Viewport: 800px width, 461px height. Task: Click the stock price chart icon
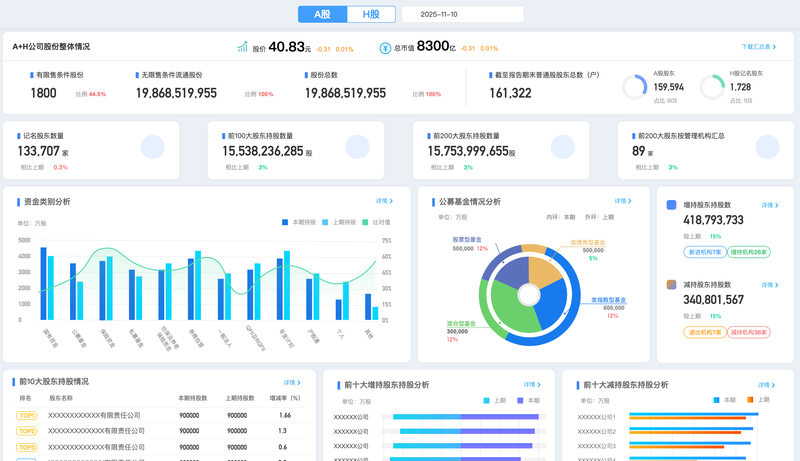(242, 47)
